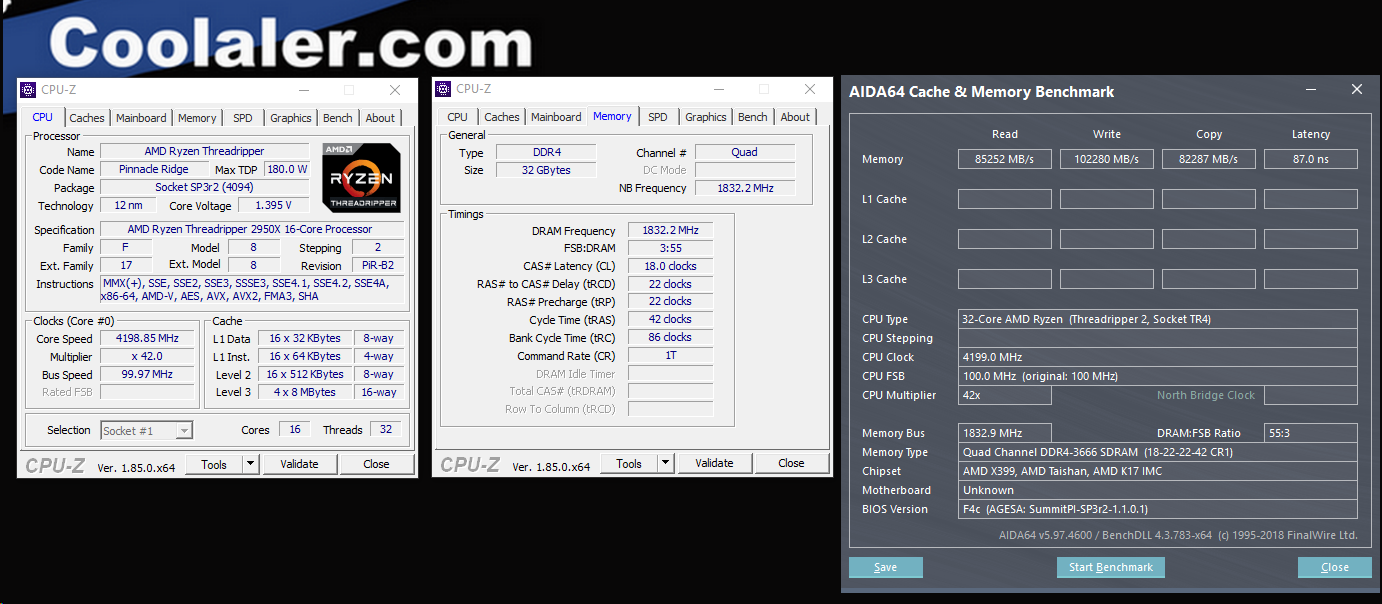1382x604 pixels.
Task: Click Validate in the CPU-Z CPU window
Action: pyautogui.click(x=299, y=464)
